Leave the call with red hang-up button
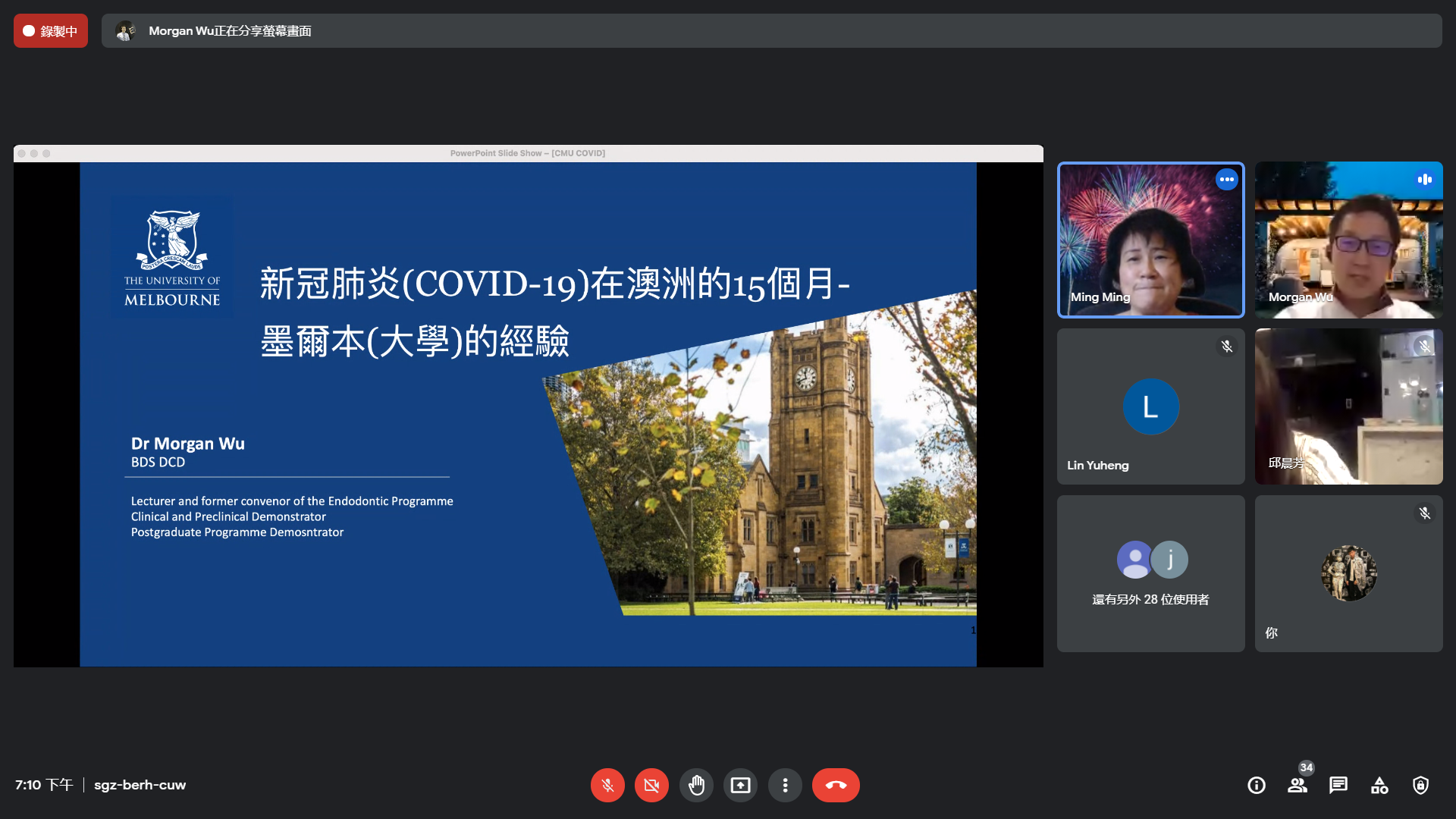 pyautogui.click(x=836, y=785)
